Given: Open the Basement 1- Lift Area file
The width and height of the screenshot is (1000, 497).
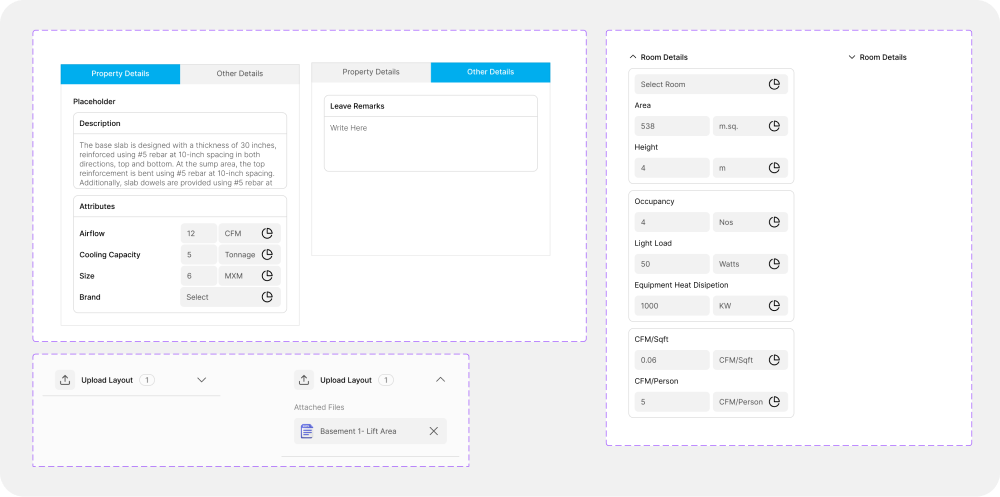Looking at the screenshot, I should click(x=358, y=431).
